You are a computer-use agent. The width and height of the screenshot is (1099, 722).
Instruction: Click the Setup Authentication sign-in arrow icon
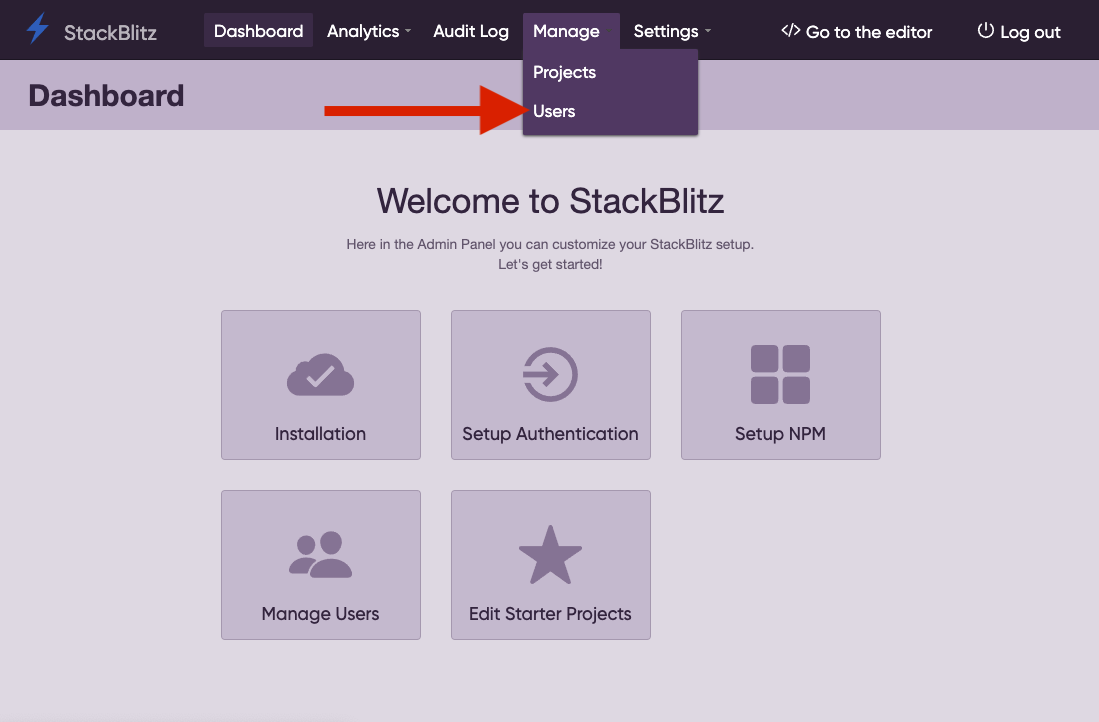click(x=550, y=374)
